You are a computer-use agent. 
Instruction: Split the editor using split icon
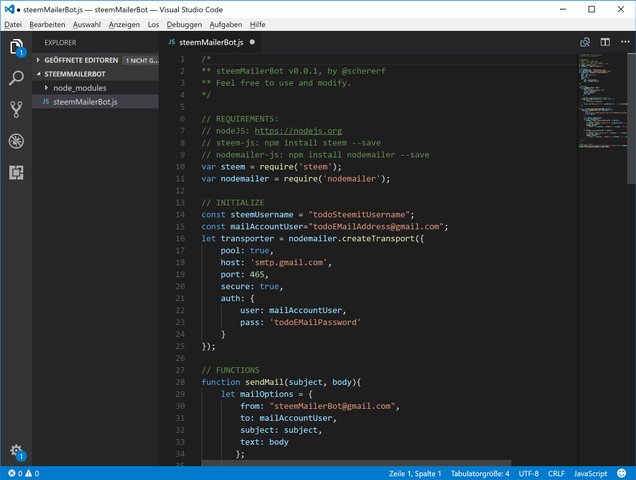tap(605, 42)
